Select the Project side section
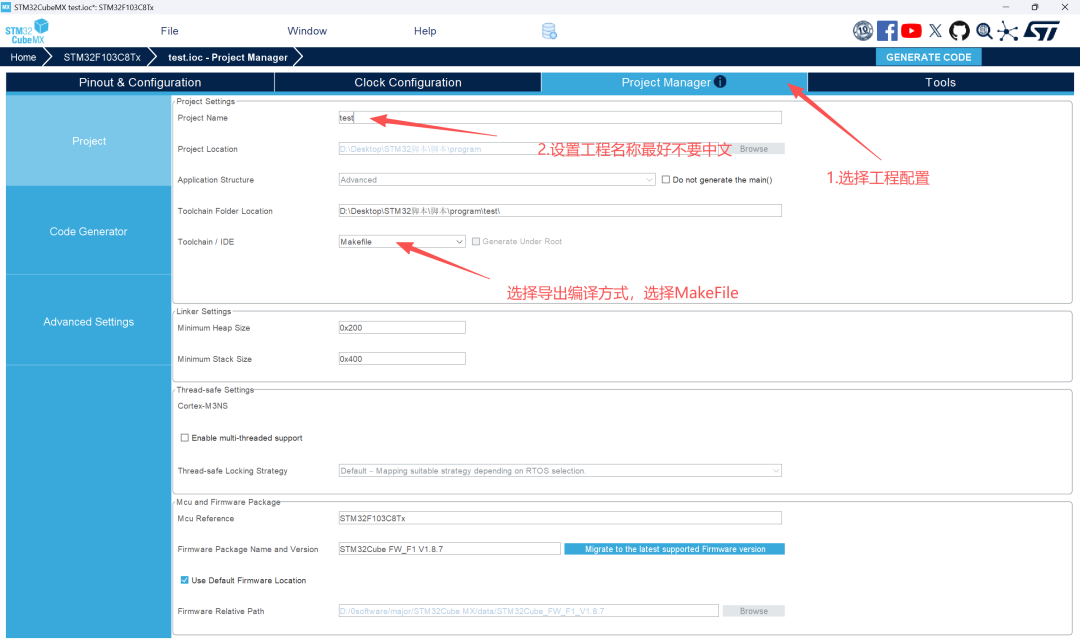1080x644 pixels. (x=89, y=141)
